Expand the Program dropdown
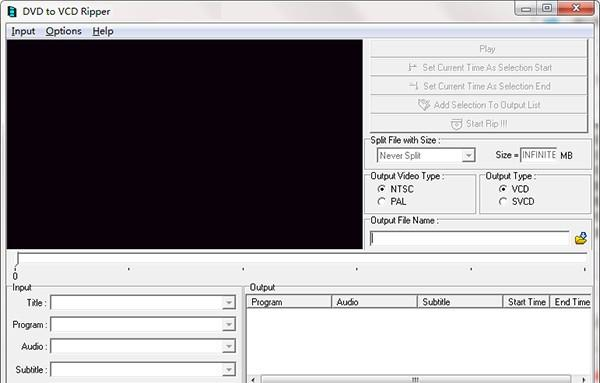 [x=228, y=324]
